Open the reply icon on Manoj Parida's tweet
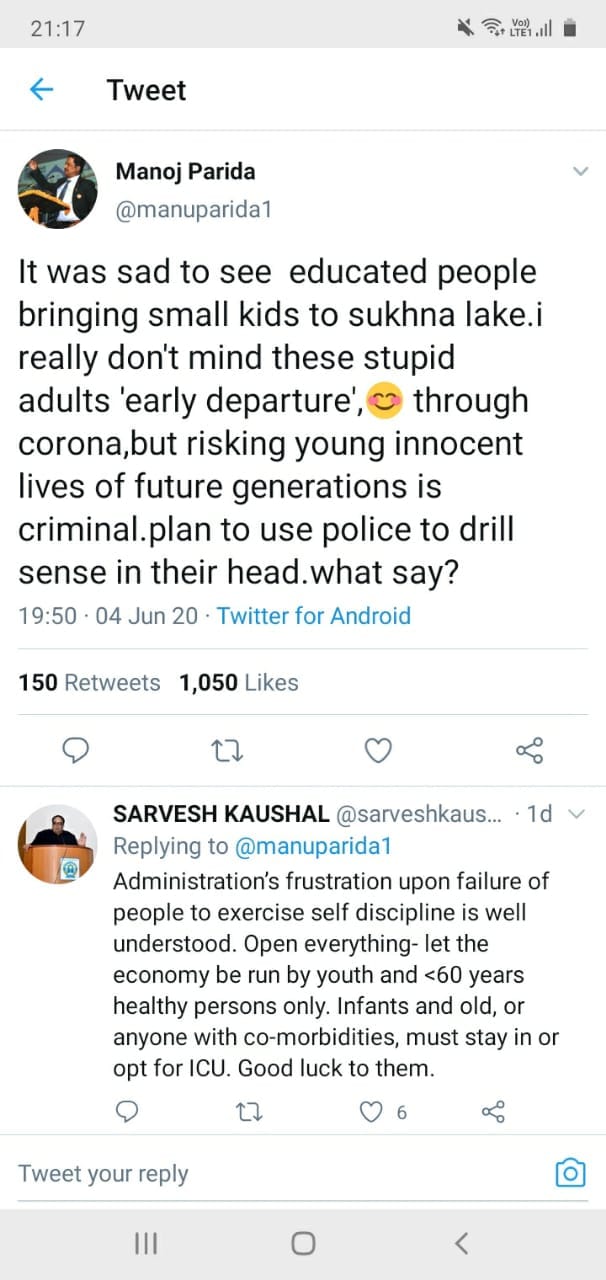606x1280 pixels. pos(76,750)
